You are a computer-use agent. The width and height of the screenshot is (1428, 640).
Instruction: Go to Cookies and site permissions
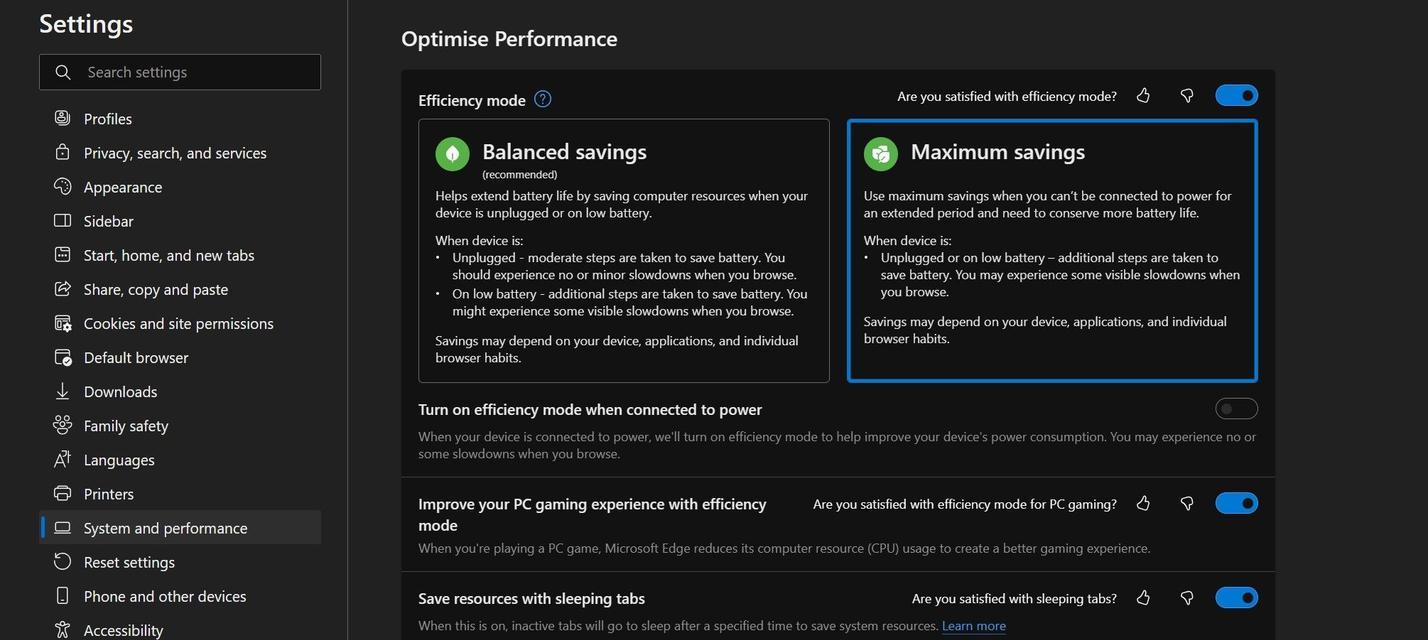coord(180,323)
